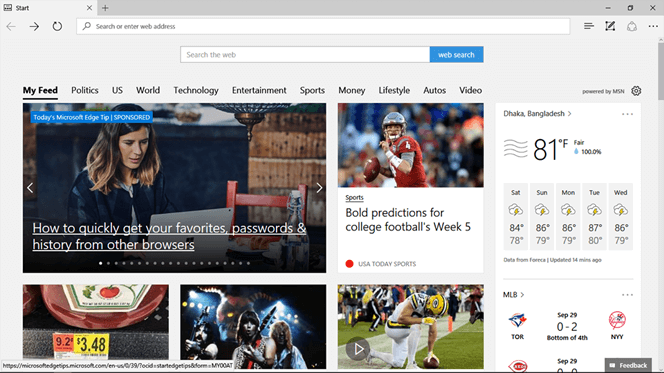Open the favorites and passwords tip headline
This screenshot has width=664, height=373.
coord(169,236)
